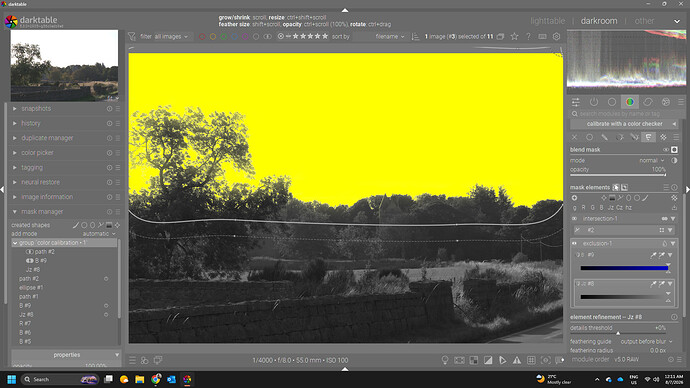This screenshot has height=388, width=690.
Task: Toggle the softproof icon in bottom bar
Action: click(x=503, y=360)
